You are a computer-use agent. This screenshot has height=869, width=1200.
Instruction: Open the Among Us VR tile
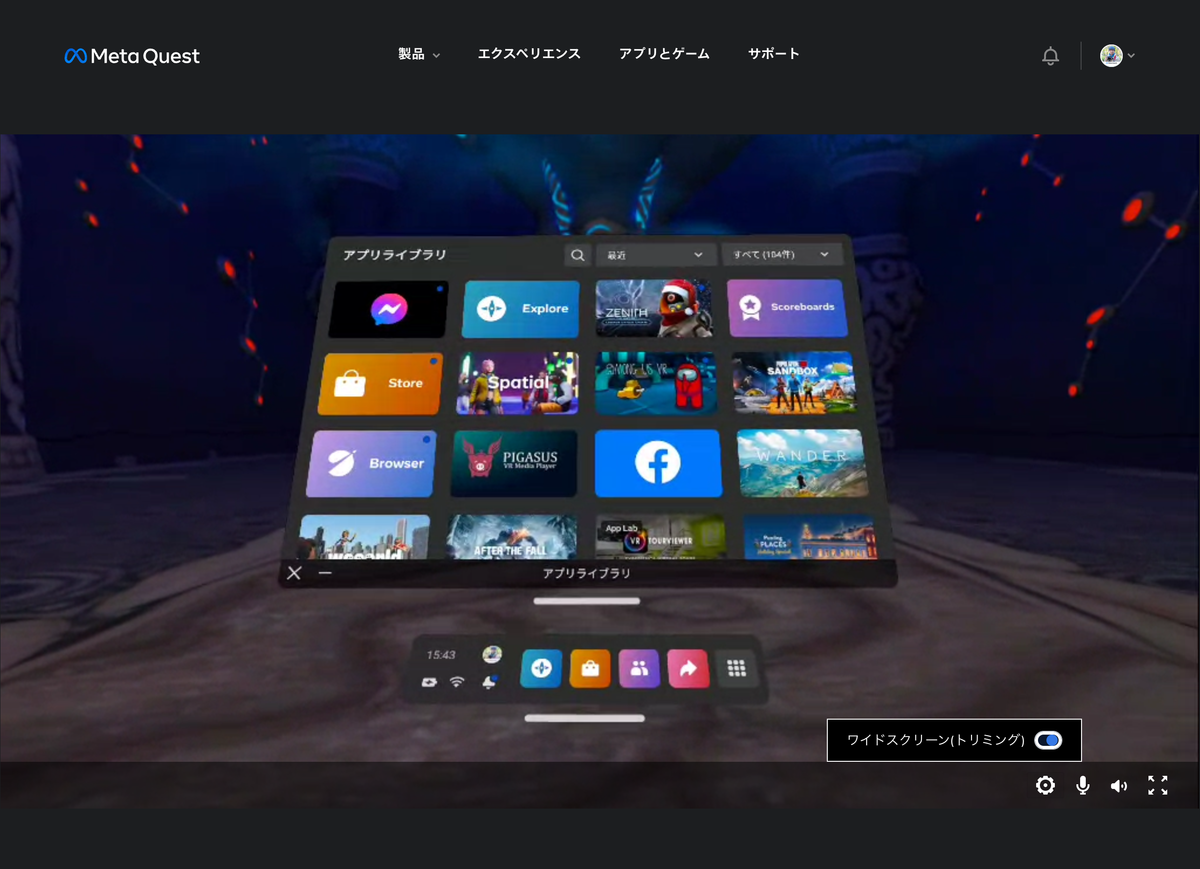click(x=656, y=382)
